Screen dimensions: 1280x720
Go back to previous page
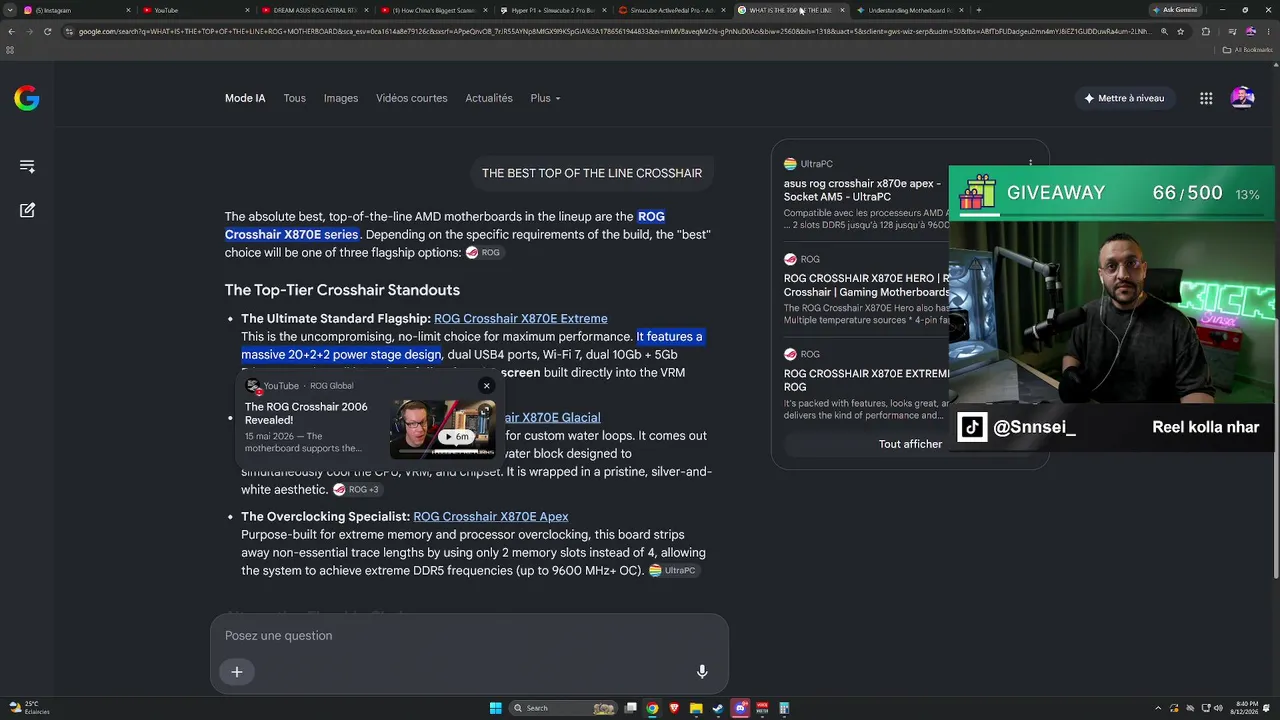[11, 32]
